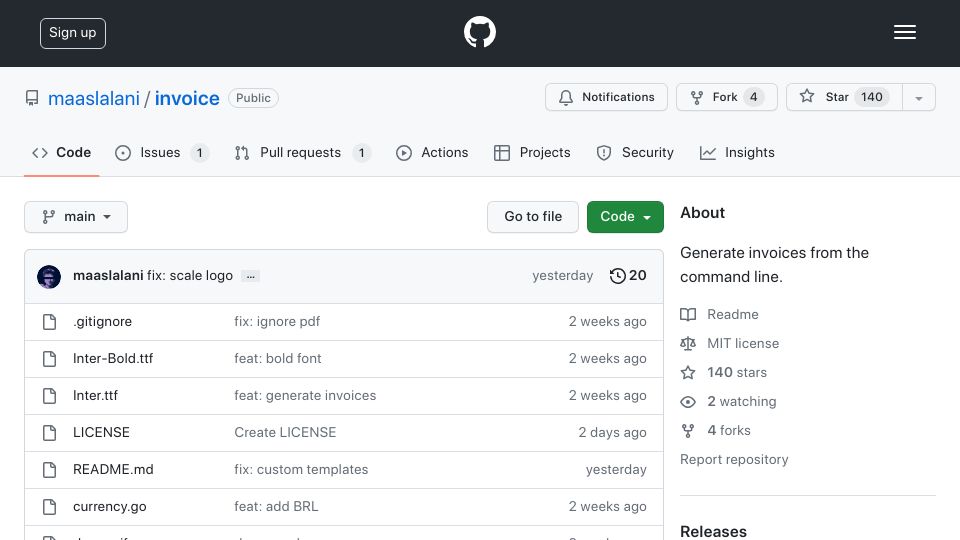Image resolution: width=960 pixels, height=540 pixels.
Task: Open the 'fix: ignore pdf' commit message
Action: (277, 321)
